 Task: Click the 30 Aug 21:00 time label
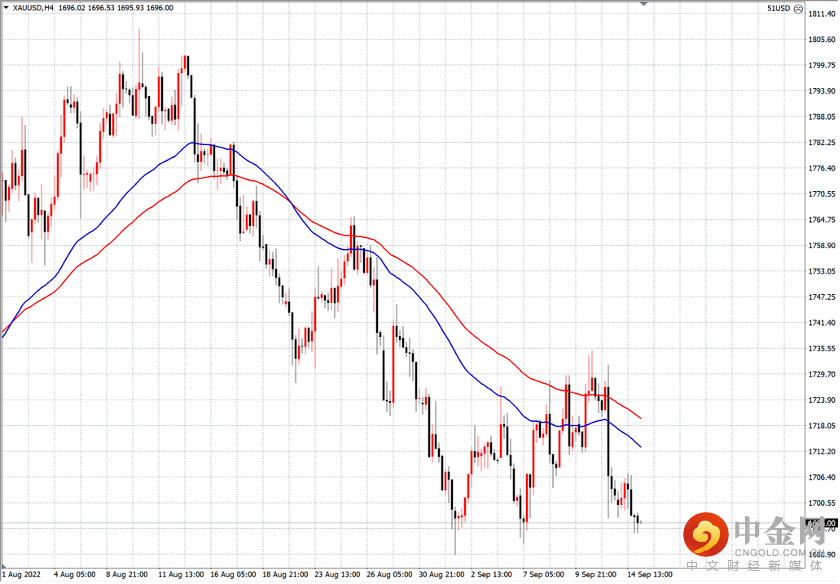pyautogui.click(x=441, y=574)
